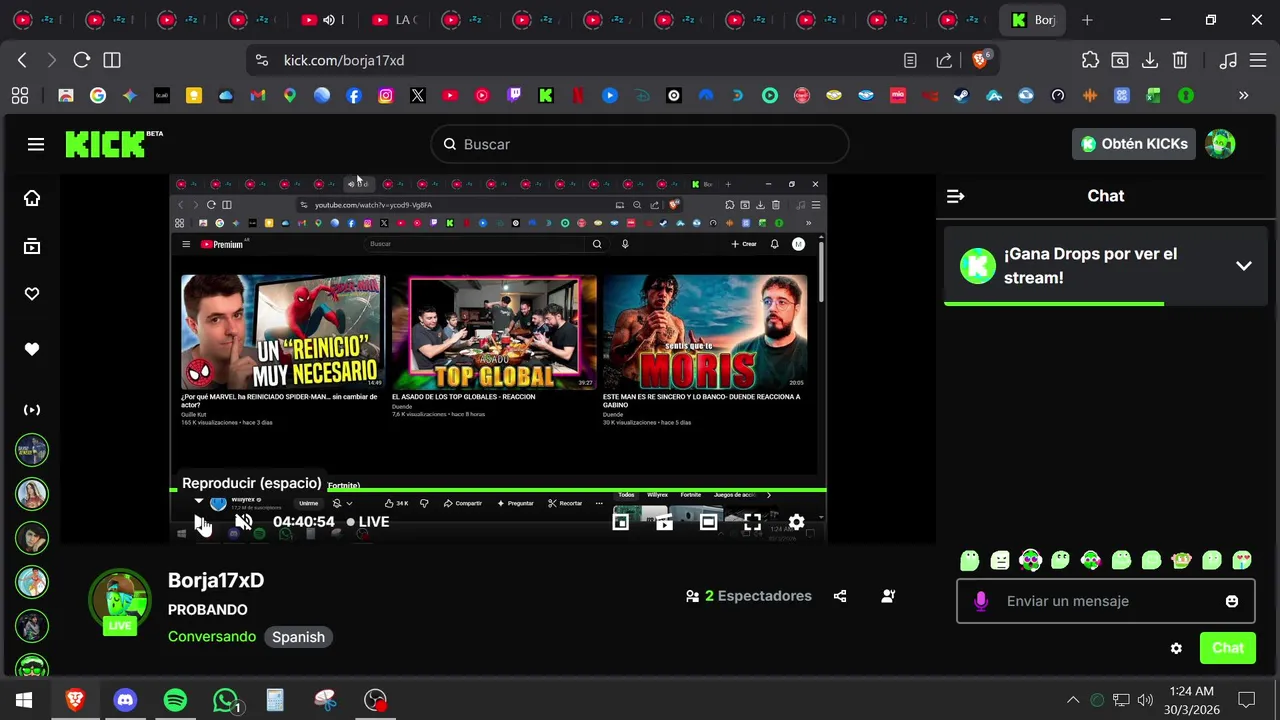Open the clip creation icon in player
Image resolution: width=1280 pixels, height=720 pixels.
point(664,522)
